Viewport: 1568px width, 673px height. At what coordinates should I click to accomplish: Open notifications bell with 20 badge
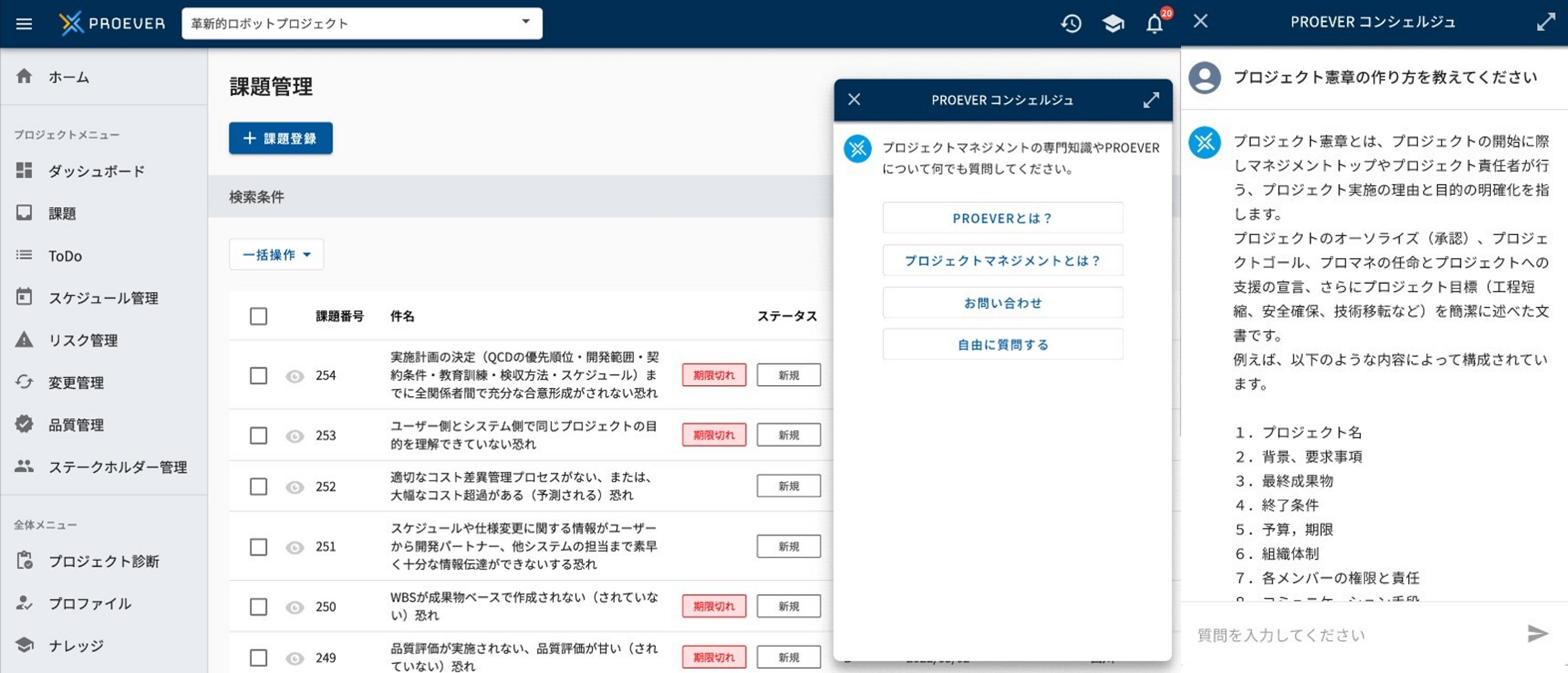(x=1154, y=24)
